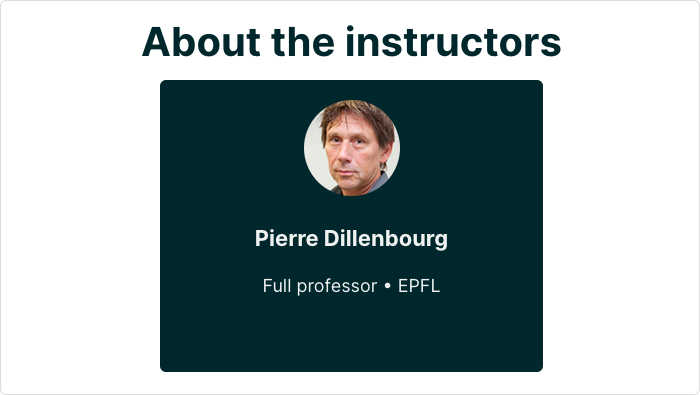This screenshot has height=395, width=700.
Task: Click the bullet separator before EPFL
Action: tap(388, 286)
